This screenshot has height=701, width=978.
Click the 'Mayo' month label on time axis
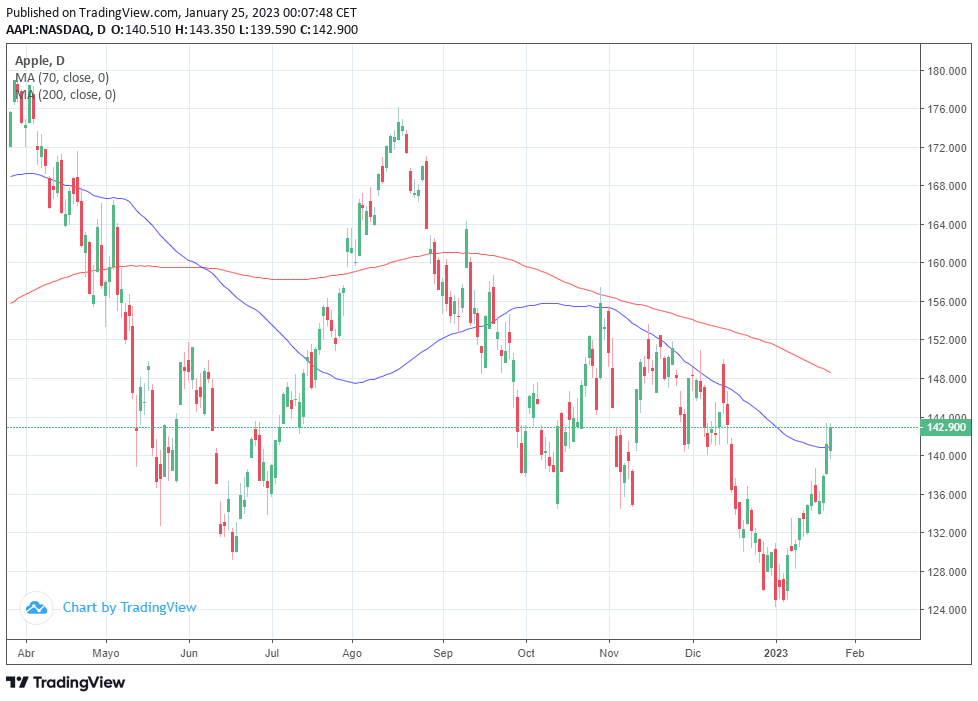pos(105,653)
